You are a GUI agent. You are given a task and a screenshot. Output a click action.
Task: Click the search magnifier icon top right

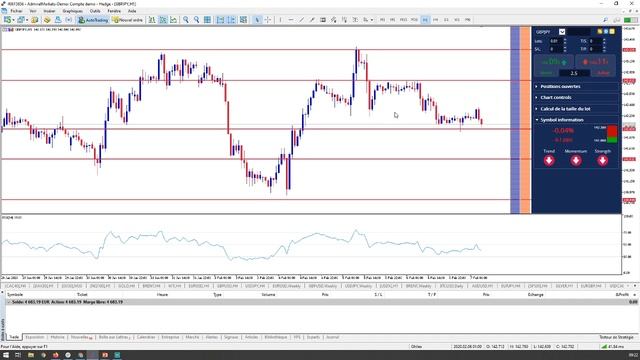[605, 20]
